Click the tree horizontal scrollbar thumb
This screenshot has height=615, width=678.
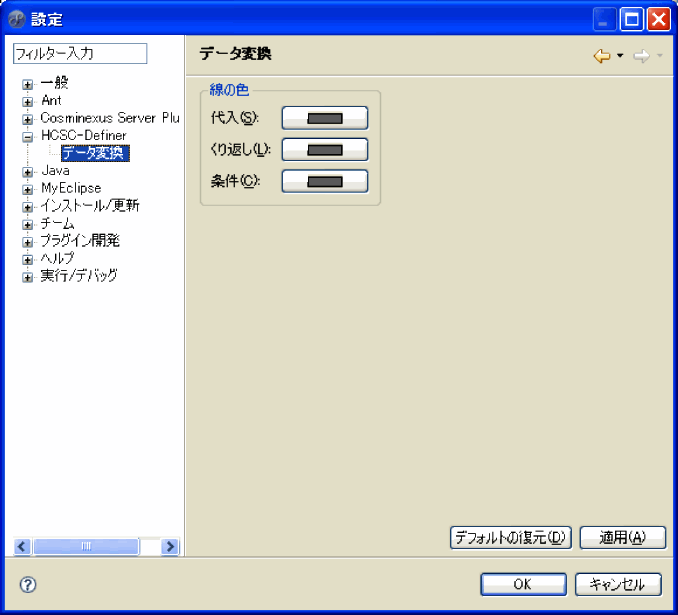coord(86,547)
